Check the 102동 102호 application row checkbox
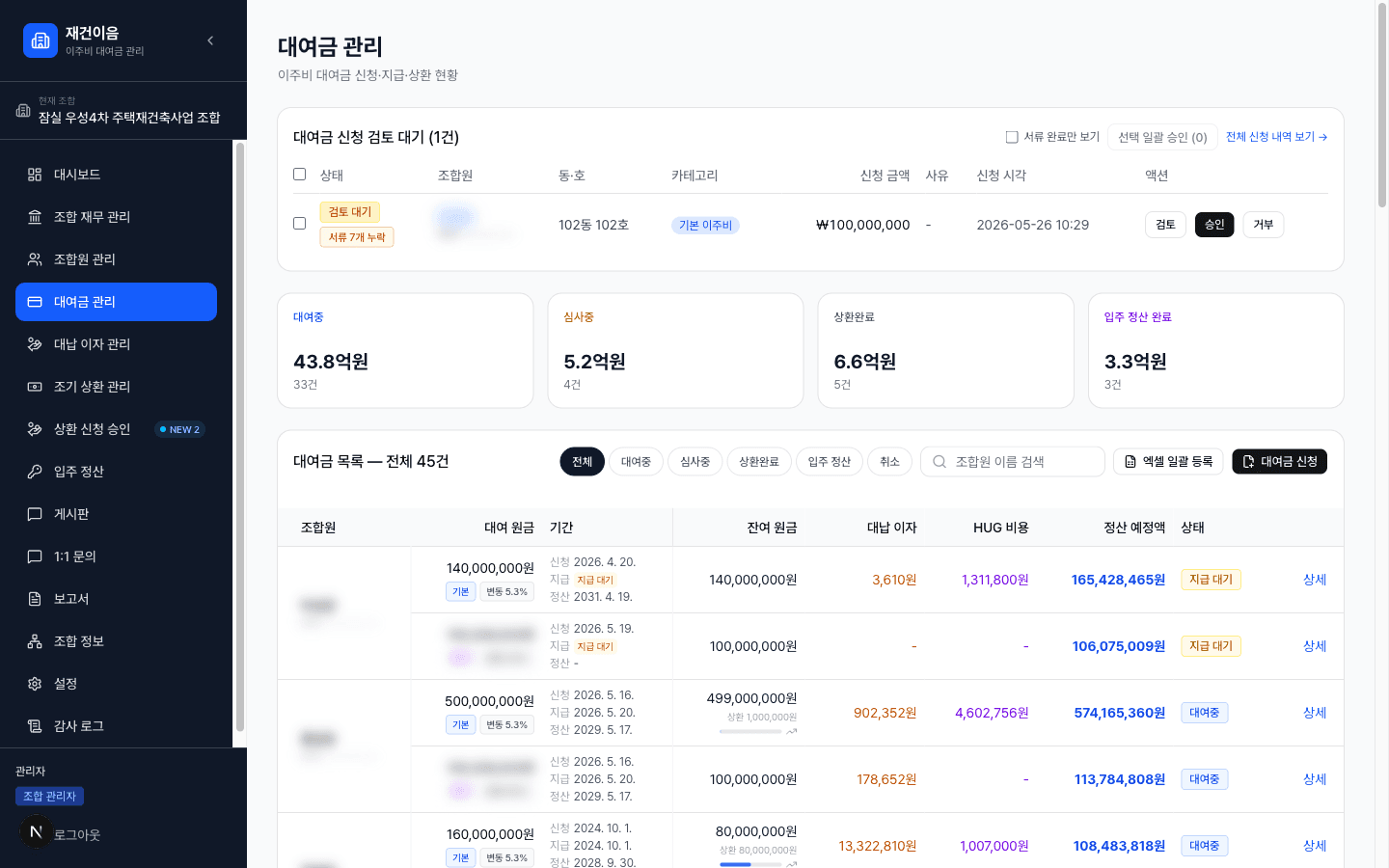Screen dimensions: 1389x868 point(299,224)
